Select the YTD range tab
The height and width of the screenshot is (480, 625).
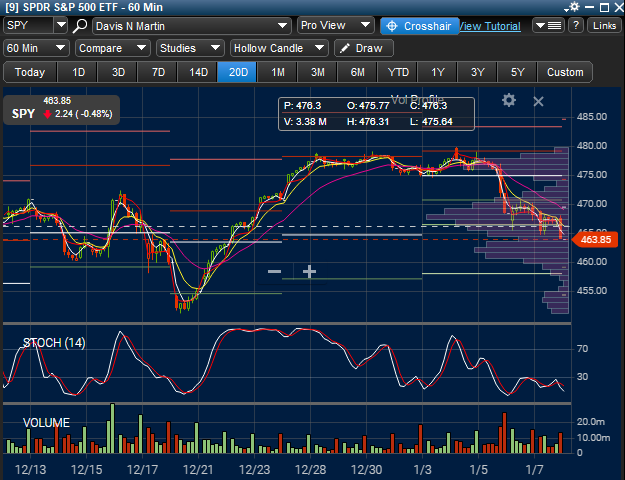[x=398, y=72]
